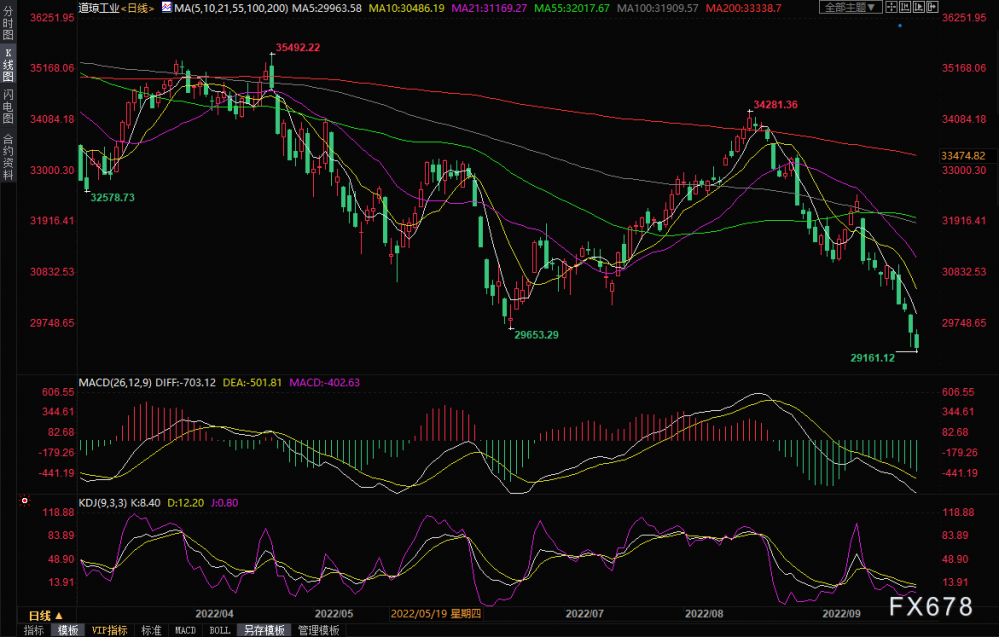Click the blue dot marker near top right
This screenshot has height=637, width=999.
pyautogui.click(x=900, y=26)
